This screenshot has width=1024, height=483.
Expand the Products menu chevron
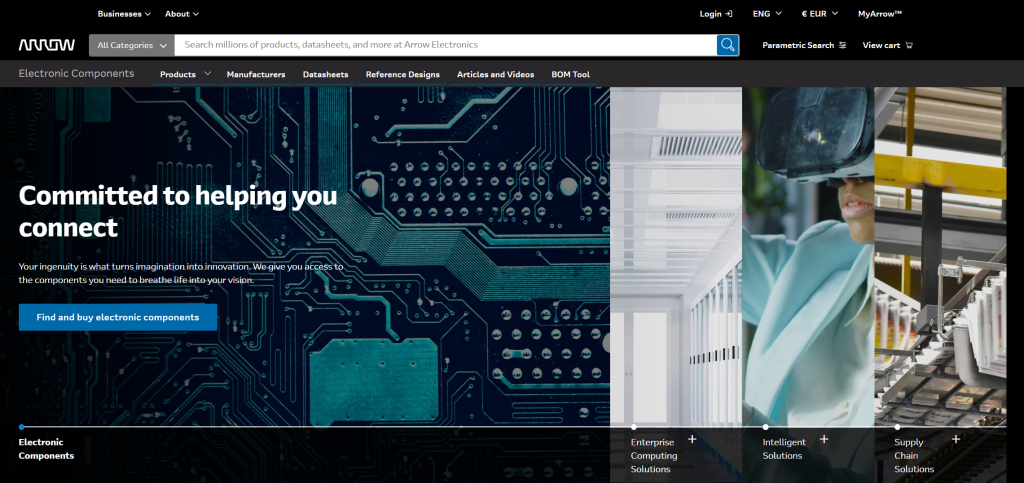pyautogui.click(x=208, y=74)
